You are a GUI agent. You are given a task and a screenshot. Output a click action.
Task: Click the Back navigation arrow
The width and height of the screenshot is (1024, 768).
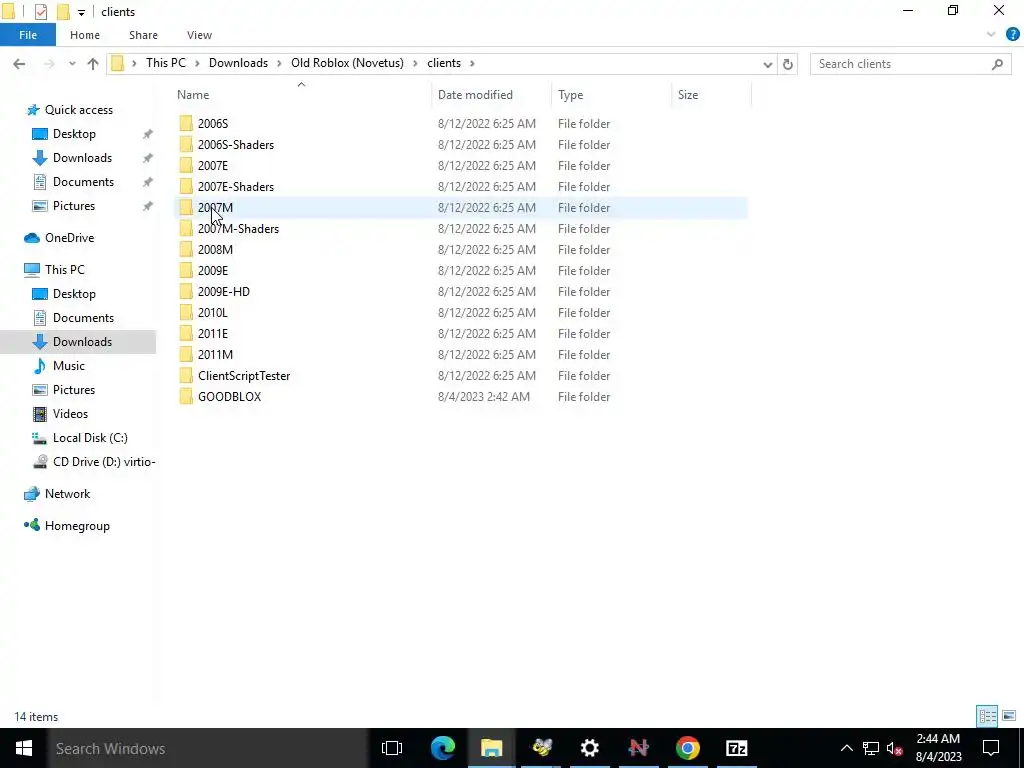[x=19, y=63]
